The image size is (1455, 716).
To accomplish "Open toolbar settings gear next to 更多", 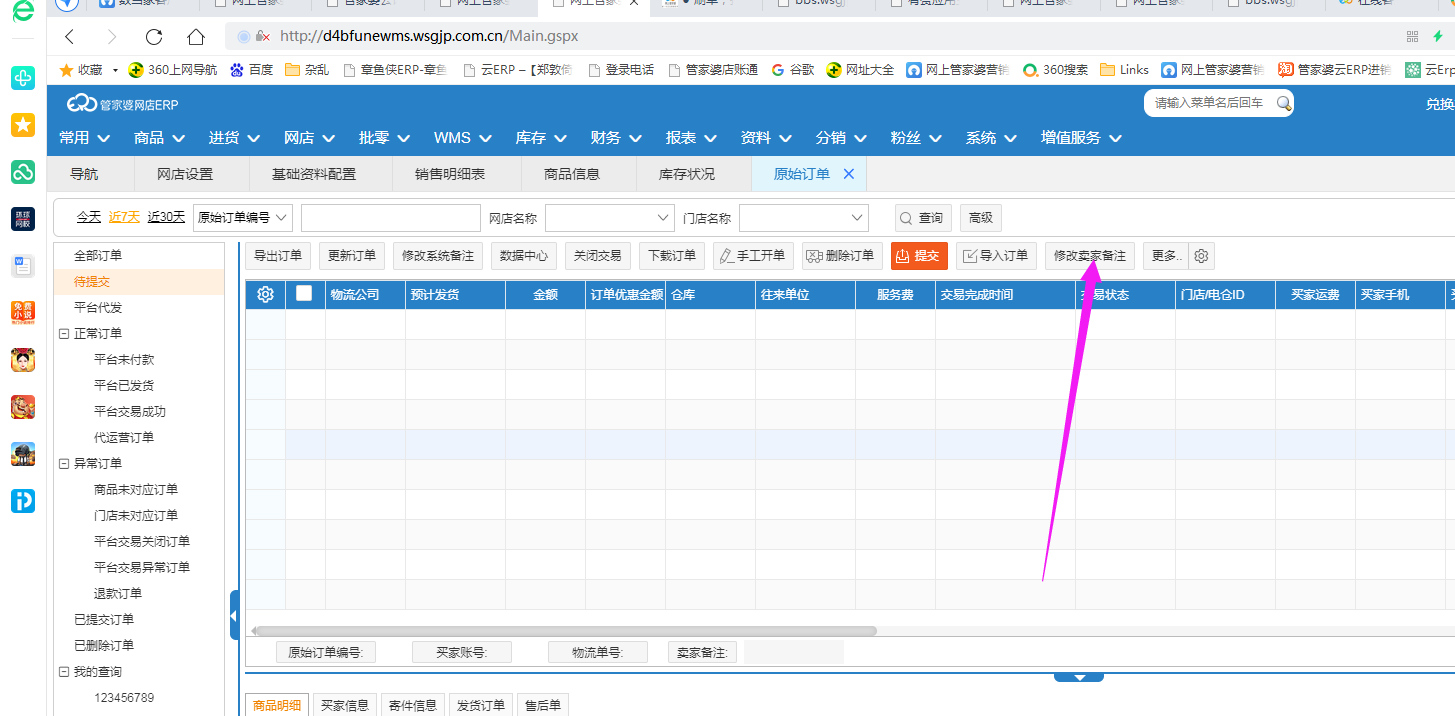I will coord(1201,256).
